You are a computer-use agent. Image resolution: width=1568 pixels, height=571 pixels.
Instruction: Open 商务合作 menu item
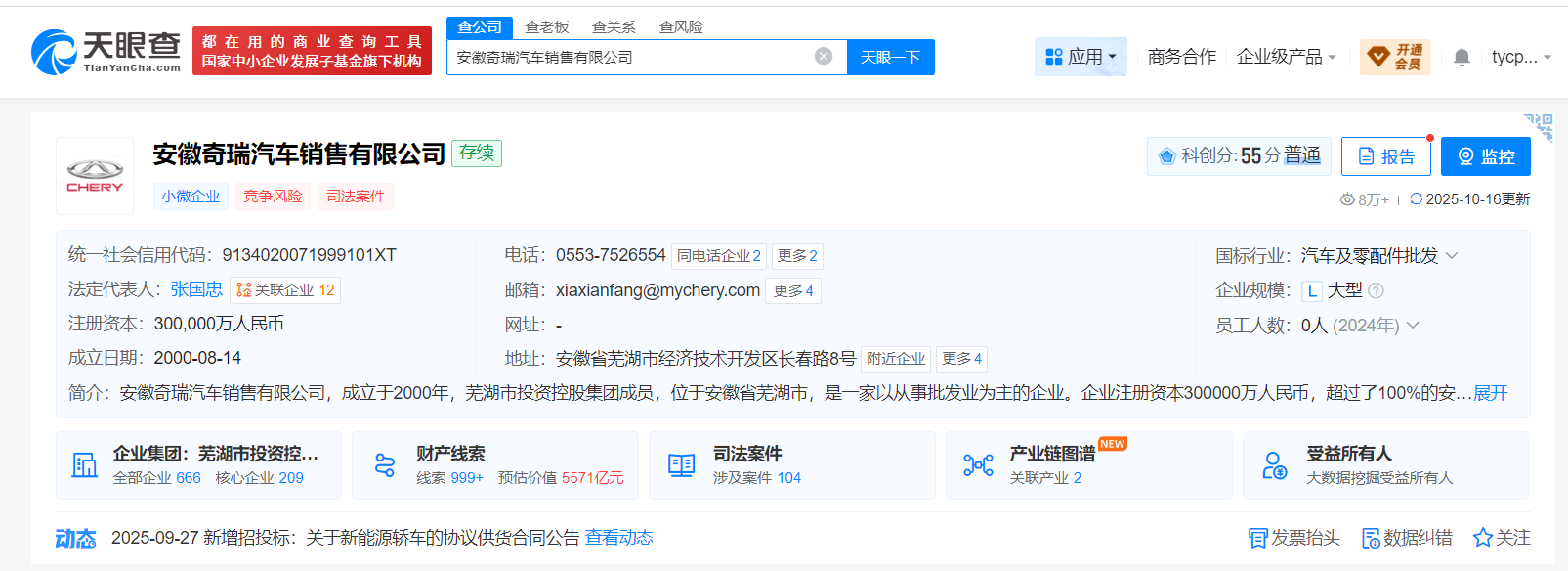(1182, 57)
